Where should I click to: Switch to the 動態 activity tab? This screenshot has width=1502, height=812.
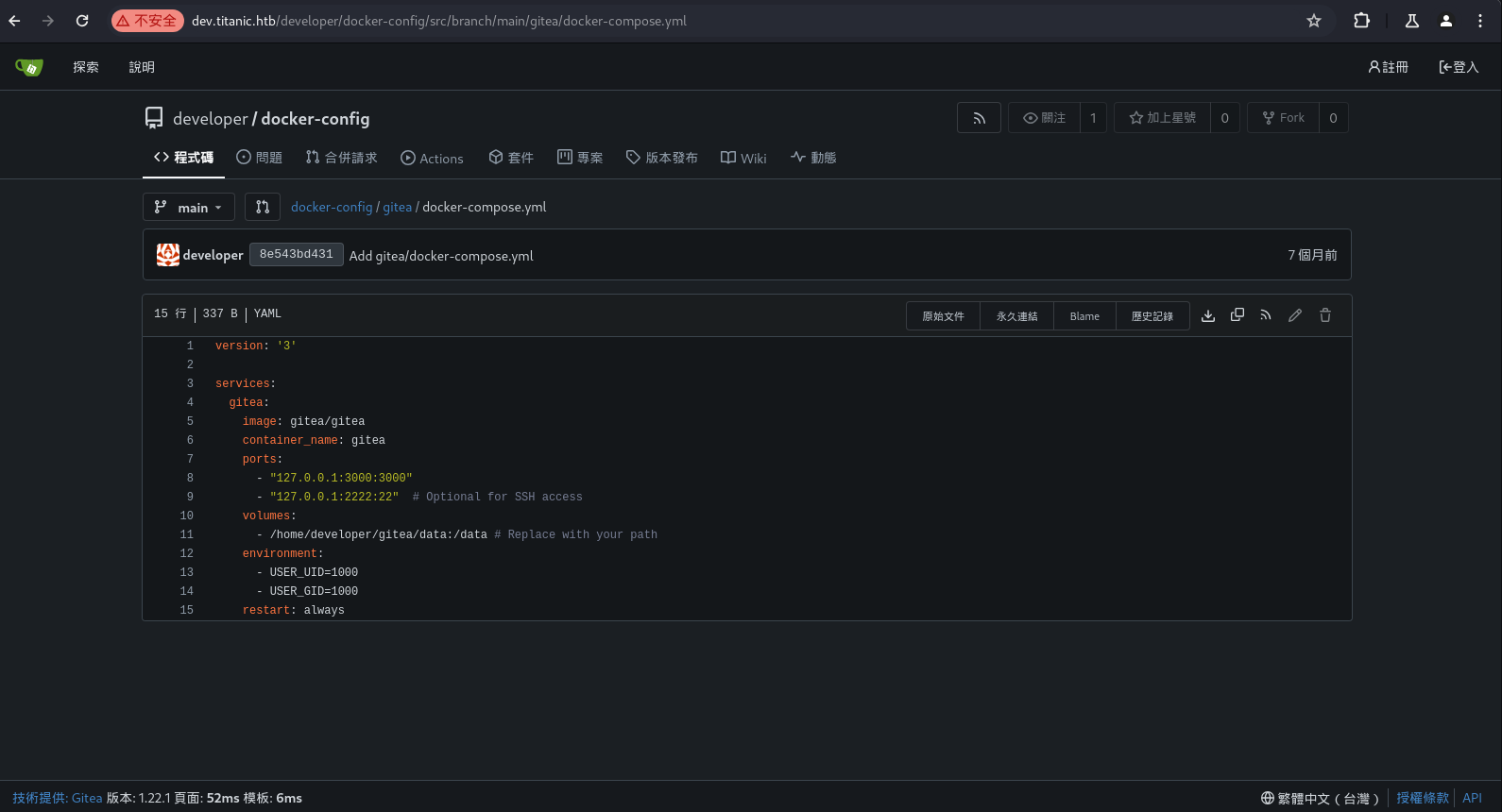(x=813, y=158)
